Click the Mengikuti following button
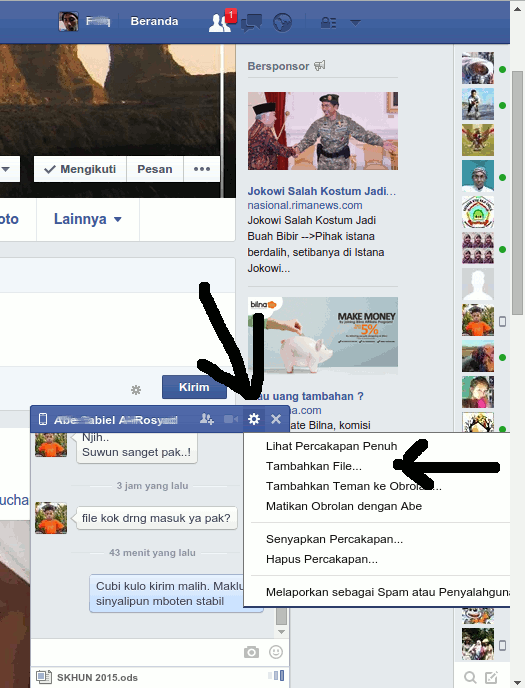 click(x=80, y=169)
